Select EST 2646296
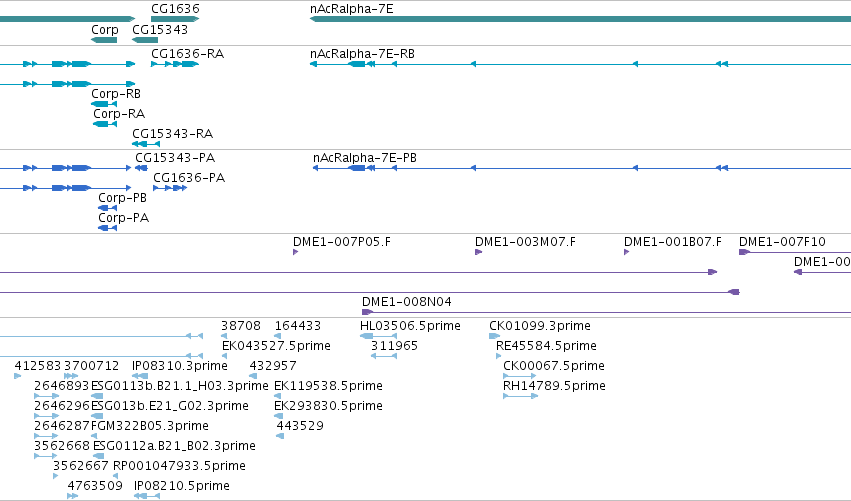 (x=61, y=406)
